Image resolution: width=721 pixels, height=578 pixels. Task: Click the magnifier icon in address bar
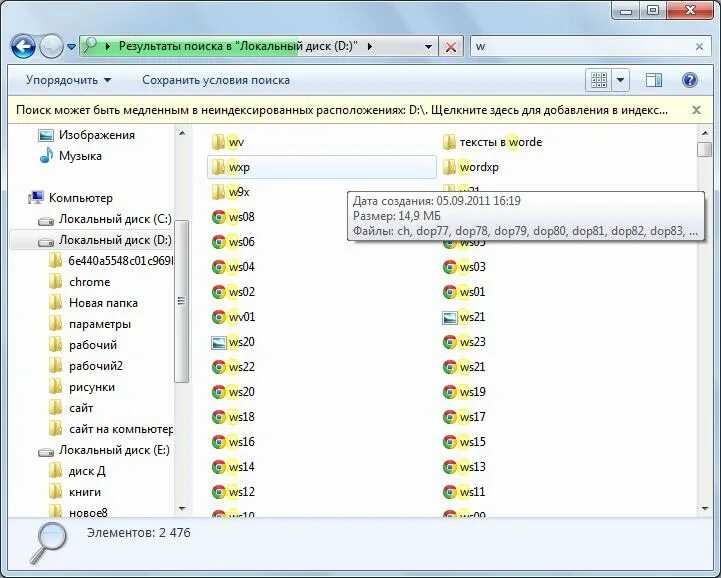tap(90, 45)
